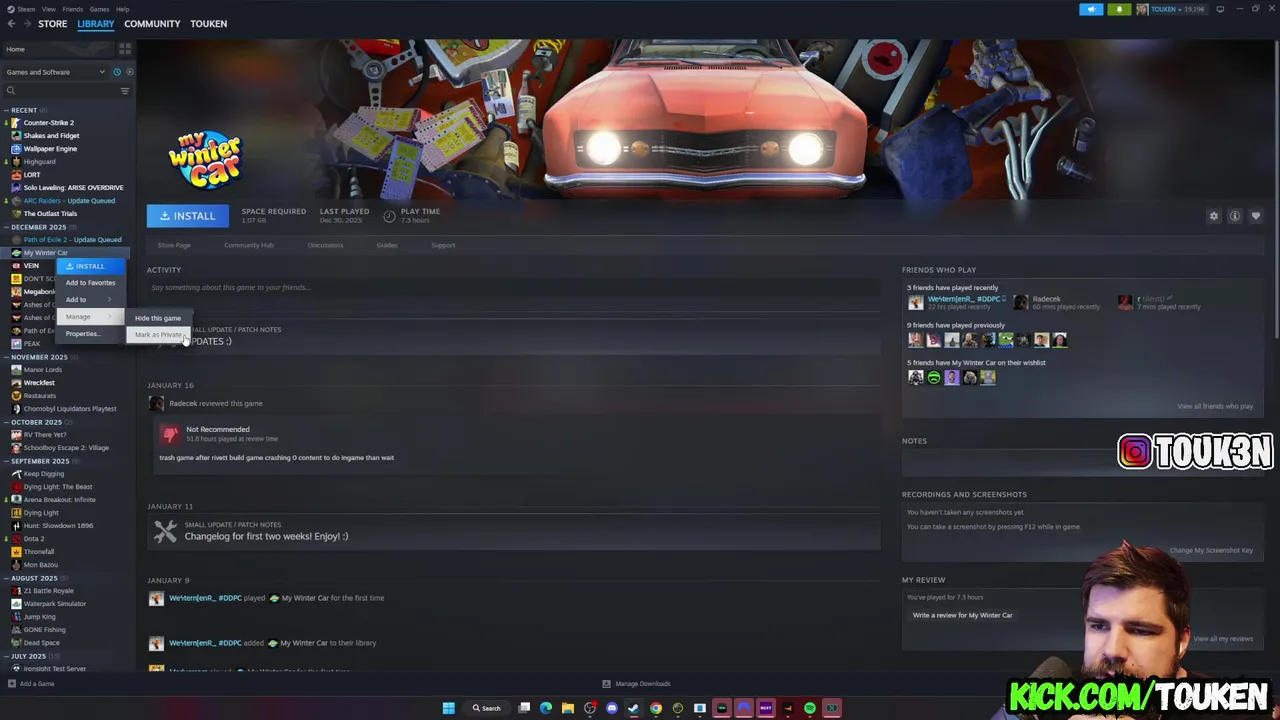Open the Games menu in menu bar
Screen dimensions: 1280x720
[x=99, y=9]
